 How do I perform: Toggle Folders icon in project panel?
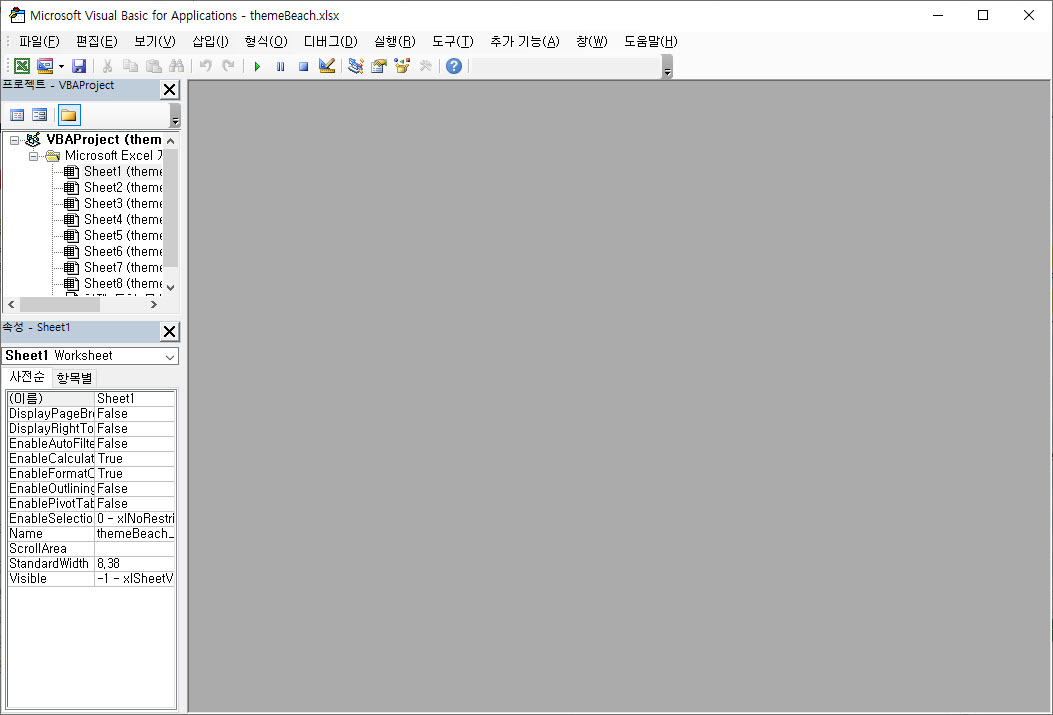[x=68, y=115]
